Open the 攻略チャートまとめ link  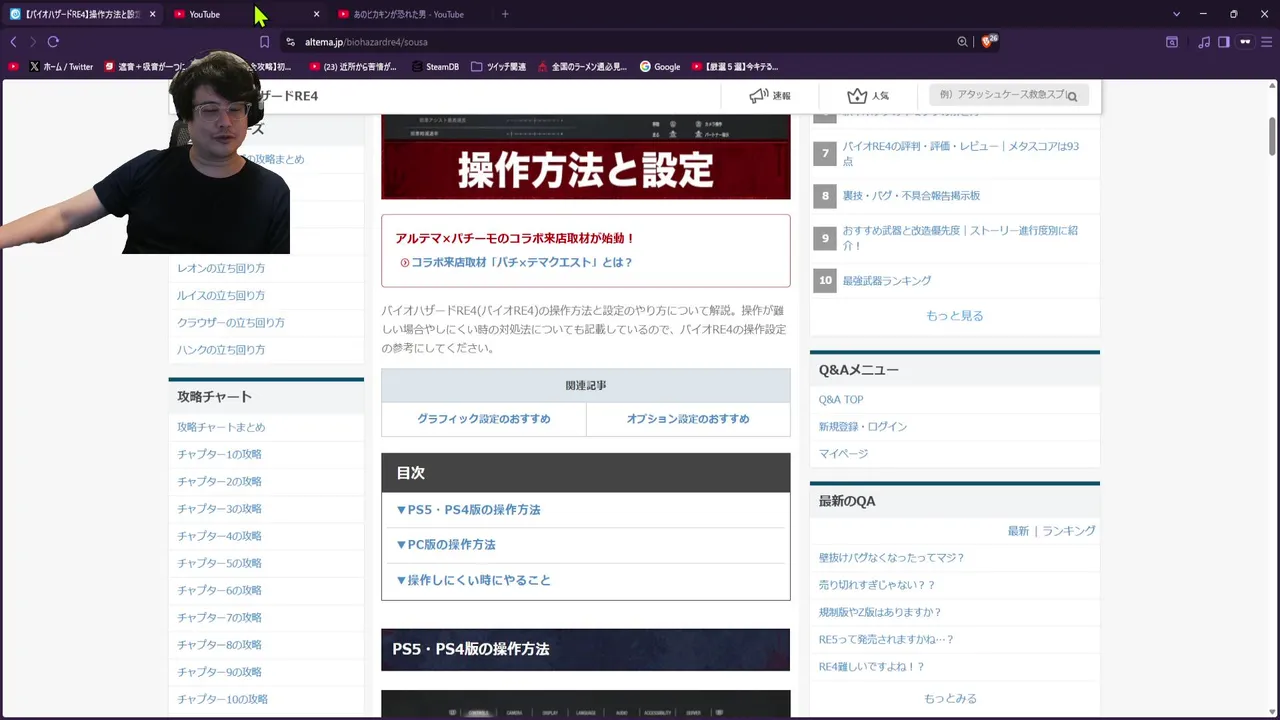(x=221, y=427)
